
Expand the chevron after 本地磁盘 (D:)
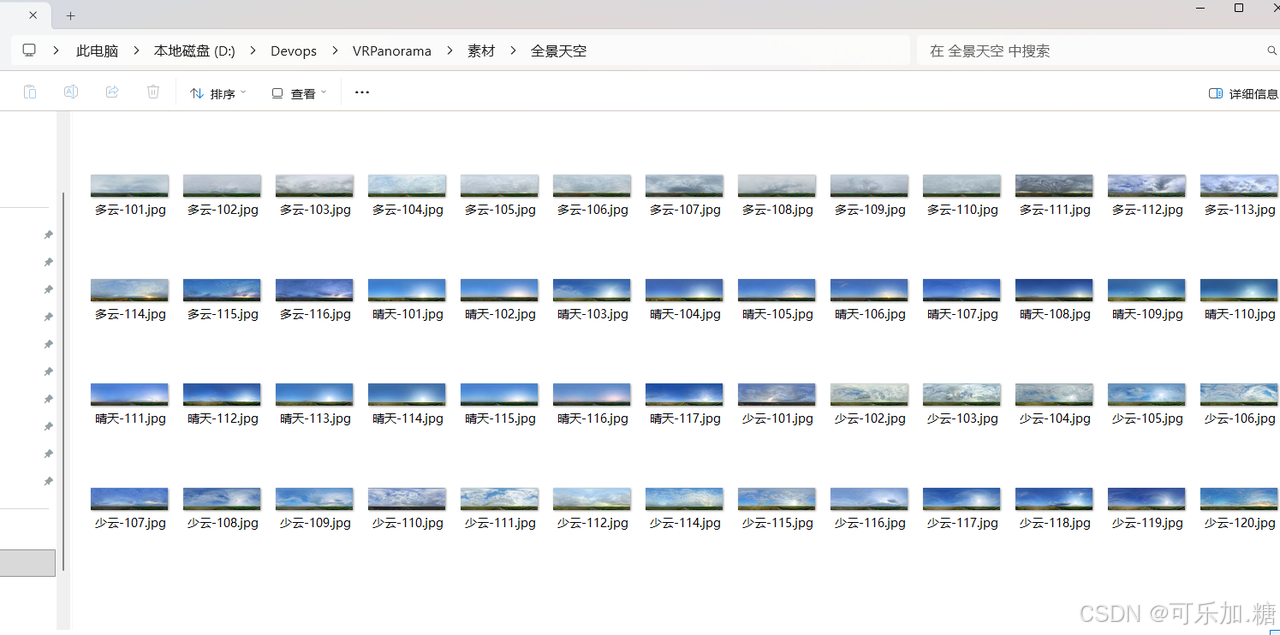[x=253, y=51]
